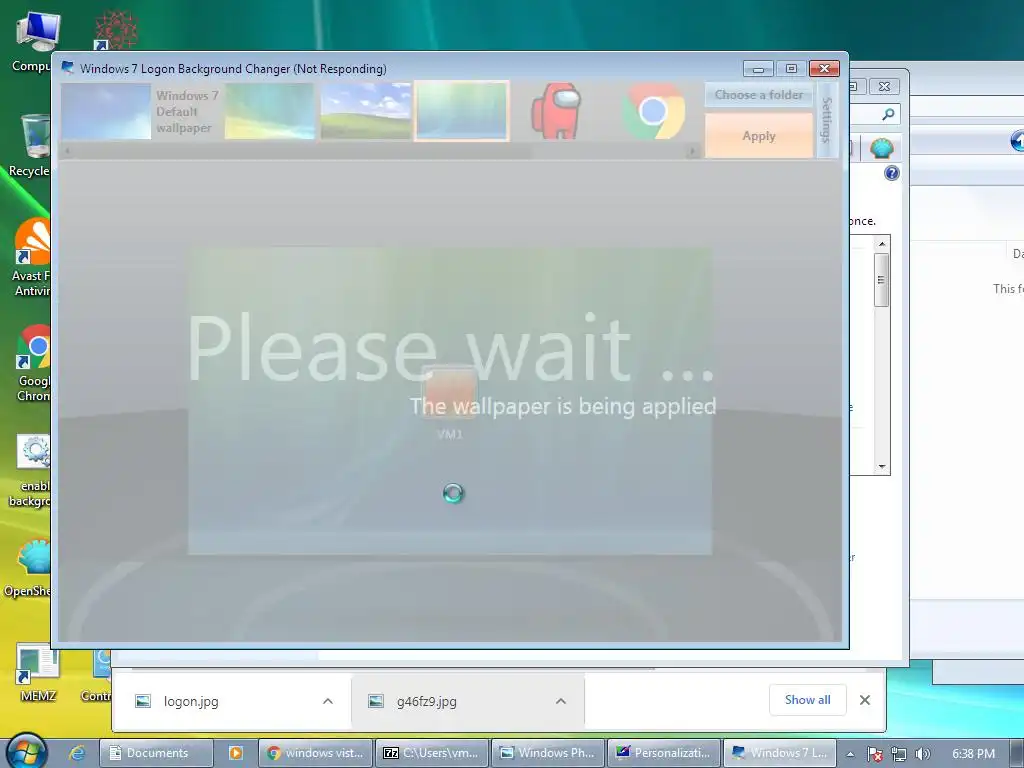Apply the selected logon wallpaper

pos(759,136)
